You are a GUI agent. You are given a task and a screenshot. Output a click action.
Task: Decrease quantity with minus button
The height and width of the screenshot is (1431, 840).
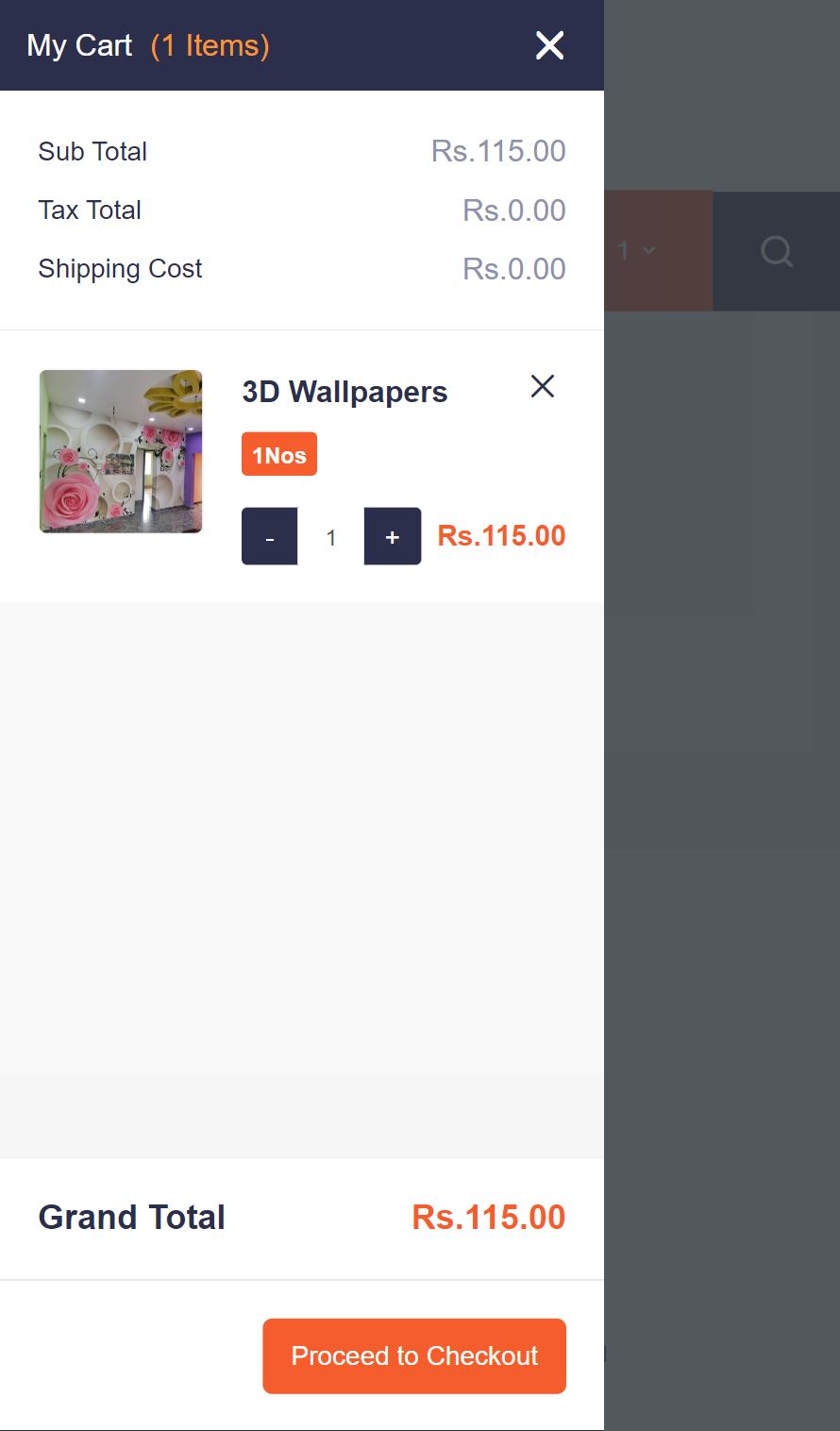click(x=270, y=536)
